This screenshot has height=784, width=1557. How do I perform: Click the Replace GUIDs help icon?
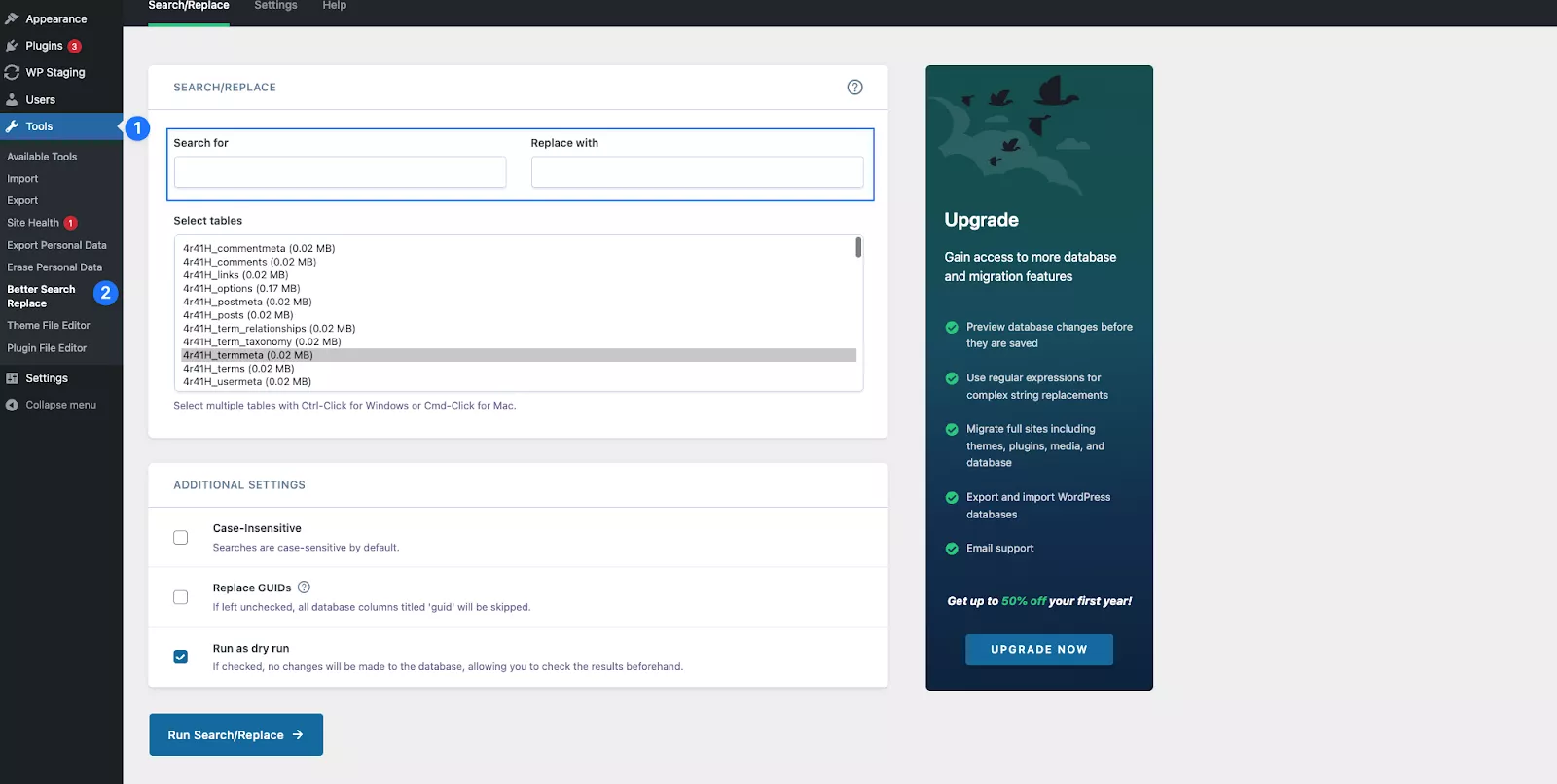tap(304, 588)
